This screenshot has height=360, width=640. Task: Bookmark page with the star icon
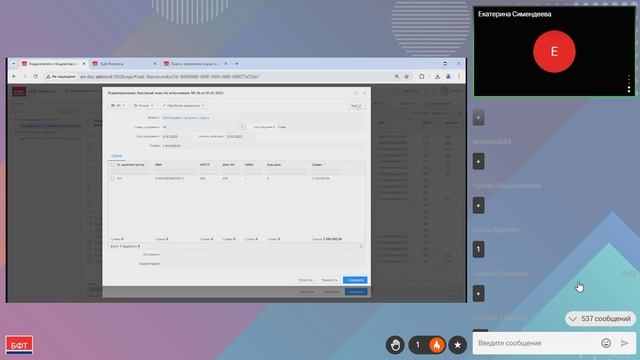pyautogui.click(x=407, y=76)
